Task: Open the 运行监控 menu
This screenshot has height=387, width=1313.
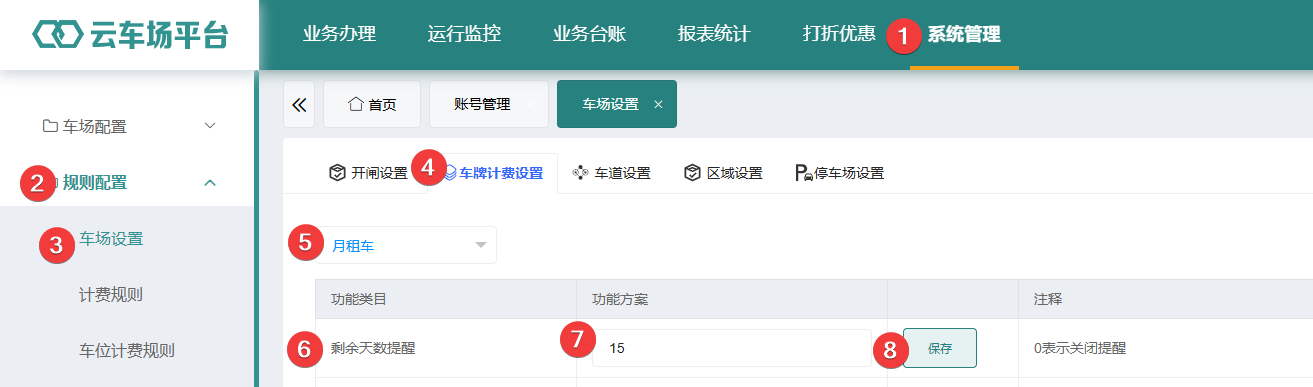Action: pos(464,34)
